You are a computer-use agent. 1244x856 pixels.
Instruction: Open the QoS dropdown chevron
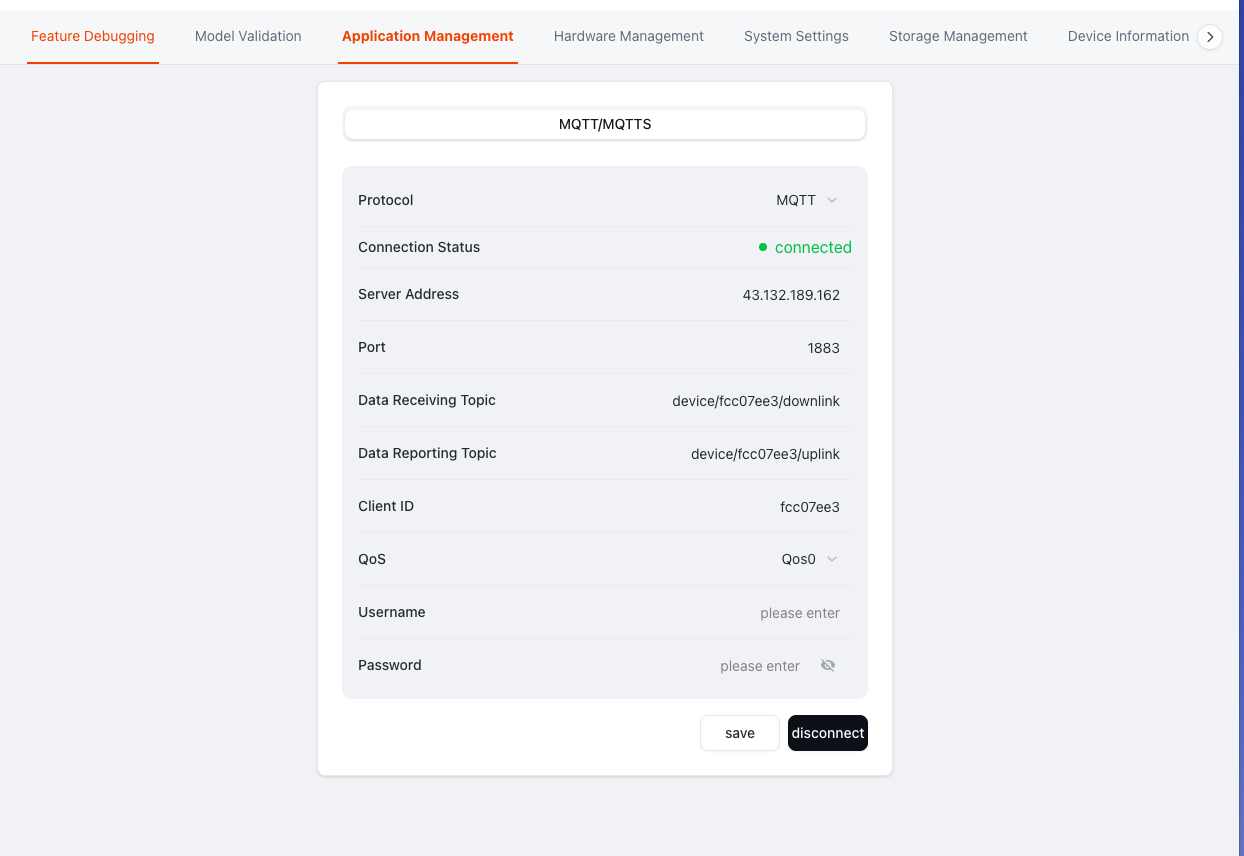pyautogui.click(x=832, y=559)
